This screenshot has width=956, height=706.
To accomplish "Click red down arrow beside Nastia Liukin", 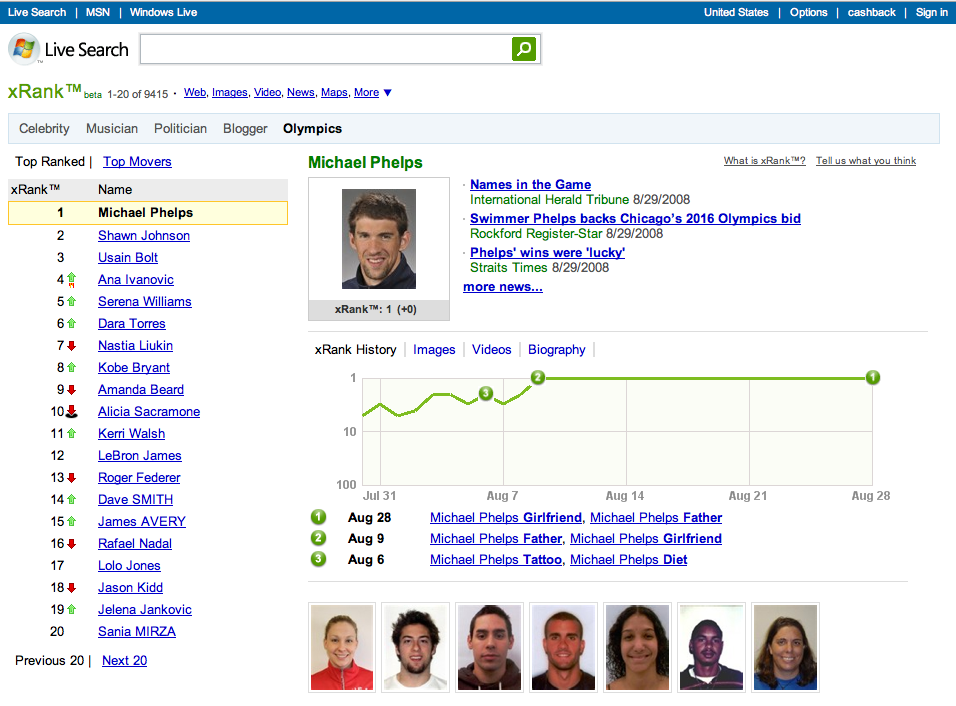I will pos(71,346).
